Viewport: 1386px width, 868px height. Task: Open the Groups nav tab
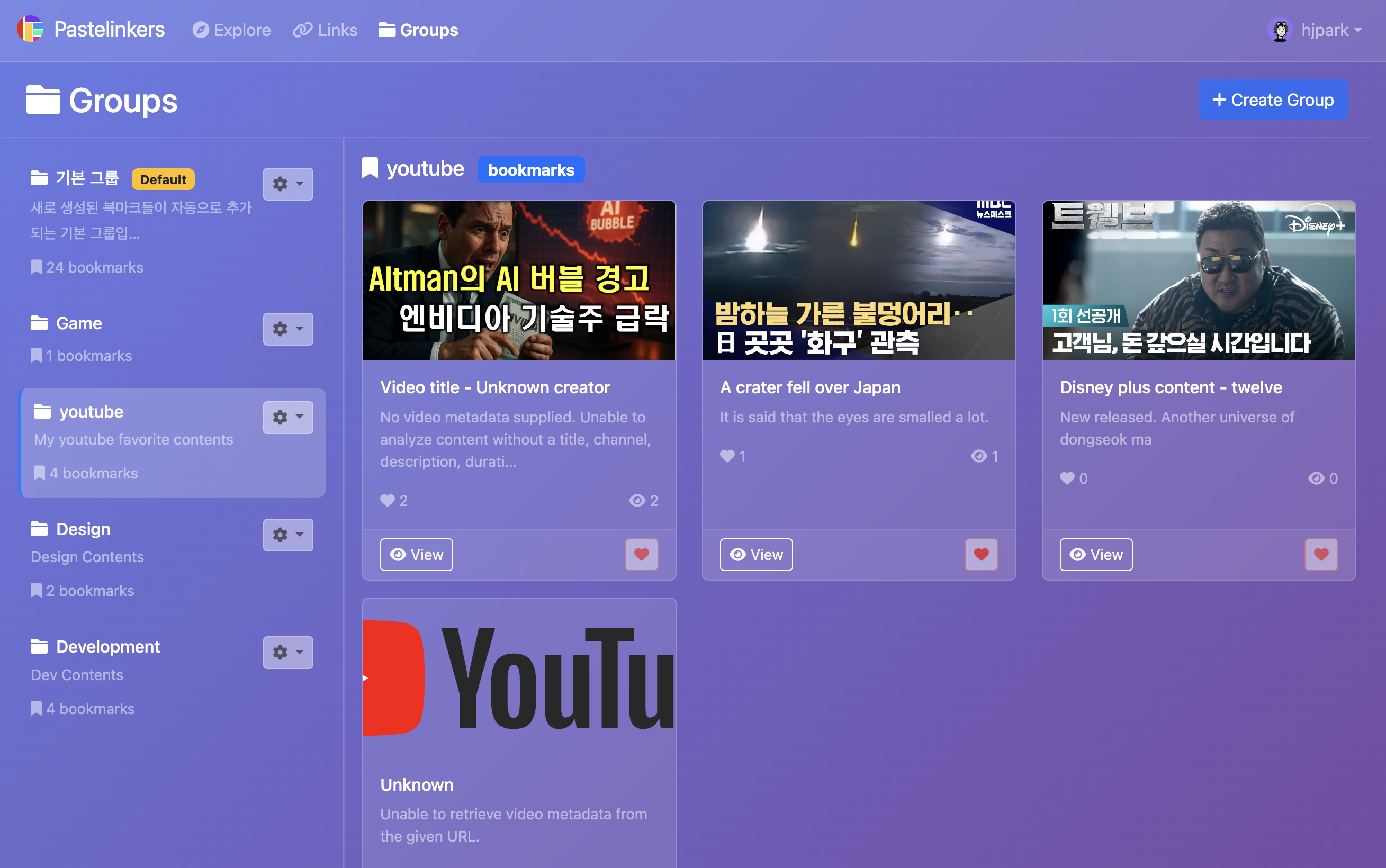(x=419, y=30)
